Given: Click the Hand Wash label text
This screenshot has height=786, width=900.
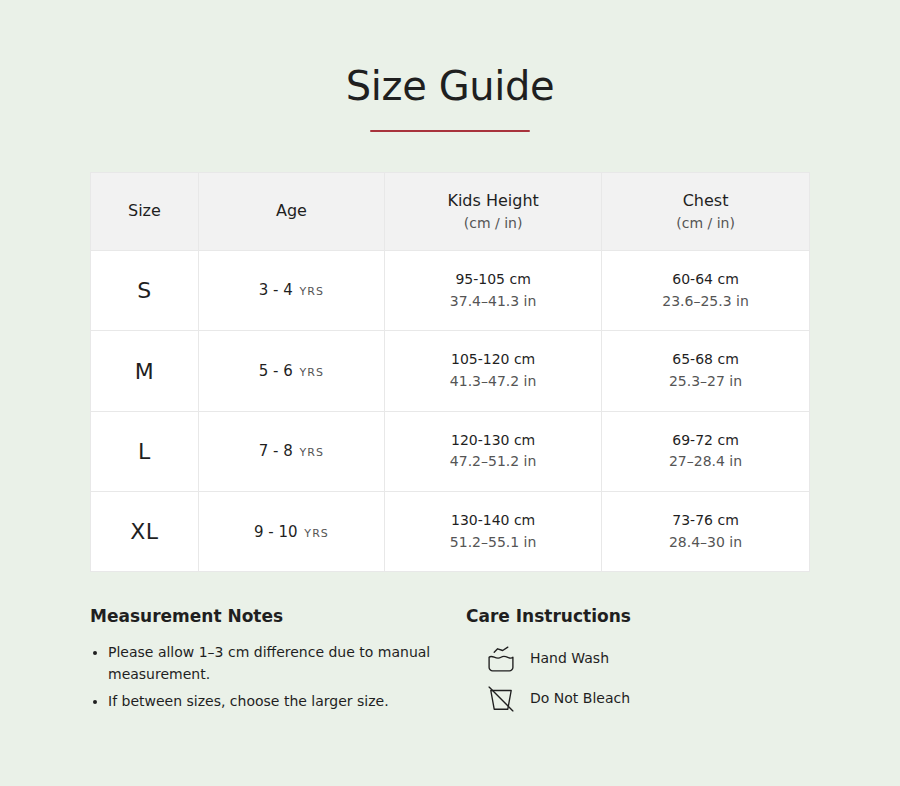Looking at the screenshot, I should pos(569,658).
